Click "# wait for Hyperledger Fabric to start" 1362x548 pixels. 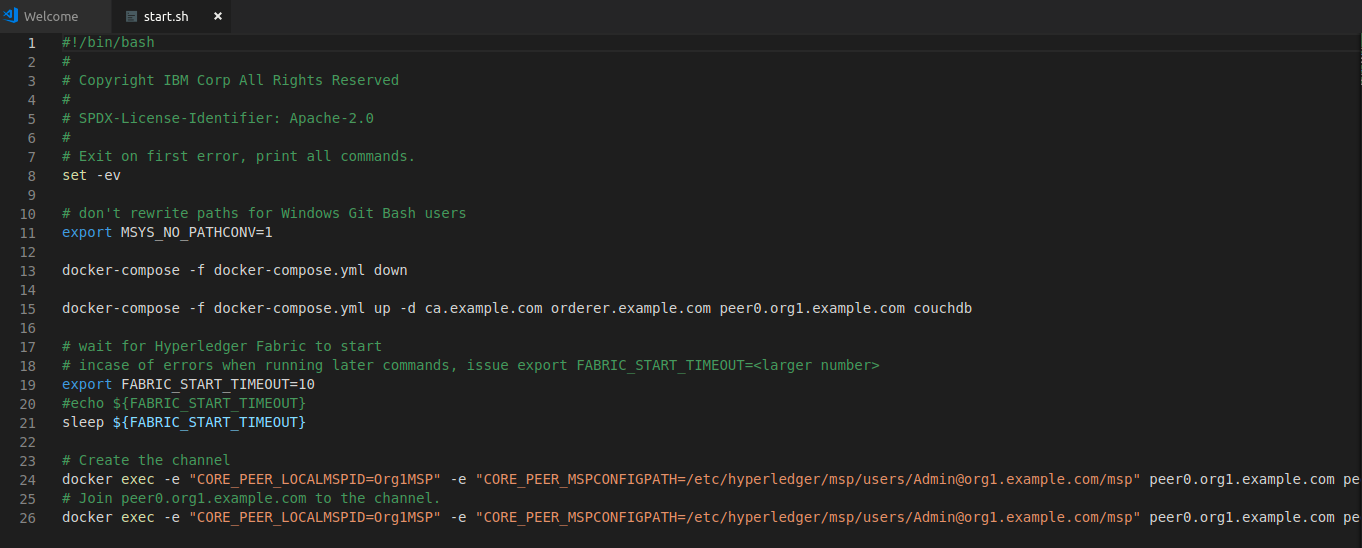tap(222, 346)
